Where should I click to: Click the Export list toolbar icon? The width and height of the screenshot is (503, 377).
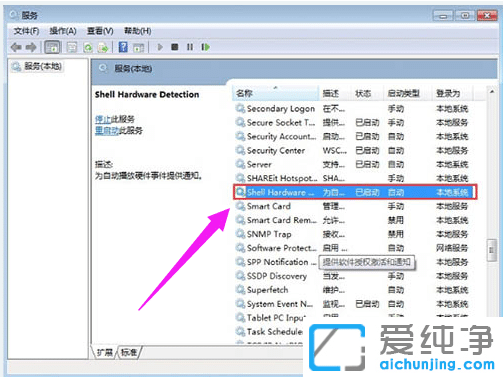point(103,47)
